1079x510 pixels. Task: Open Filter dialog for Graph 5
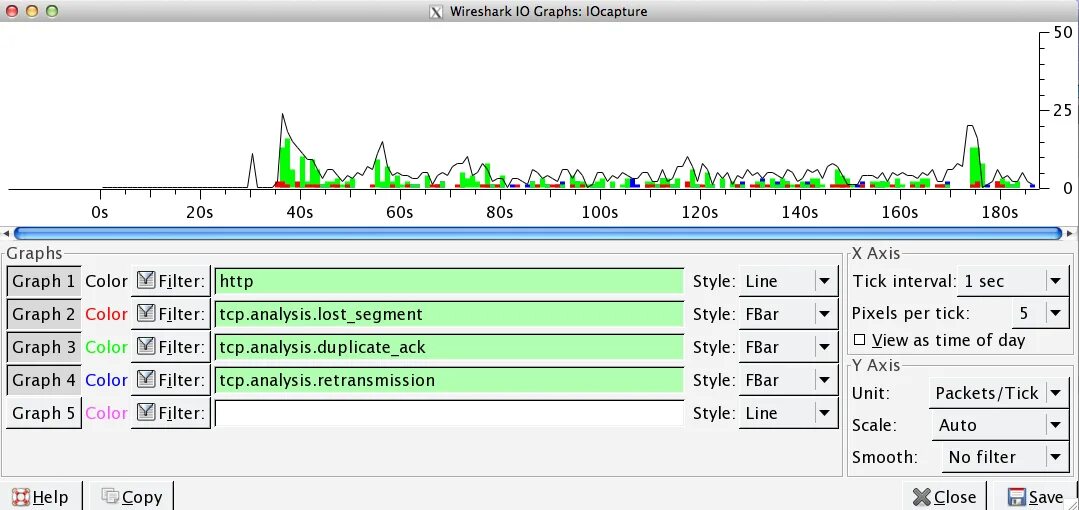click(171, 414)
